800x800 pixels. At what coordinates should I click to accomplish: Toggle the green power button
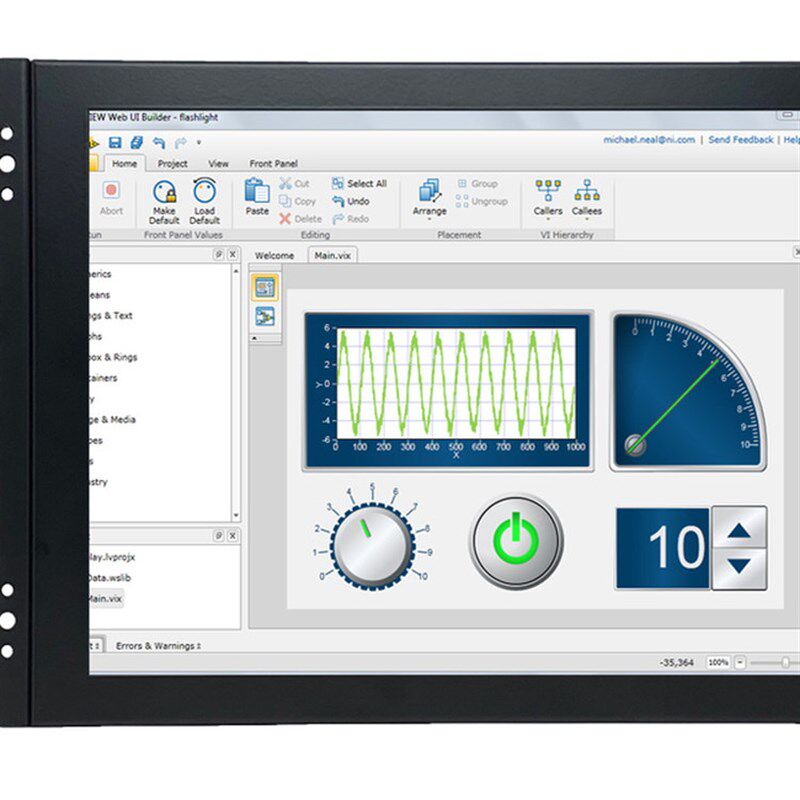(x=516, y=541)
